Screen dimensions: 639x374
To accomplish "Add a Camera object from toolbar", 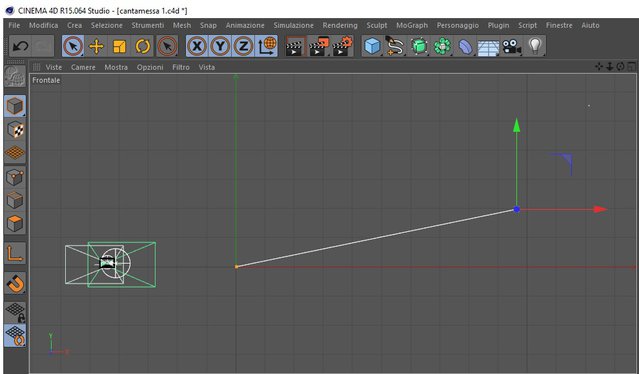I will [x=511, y=46].
